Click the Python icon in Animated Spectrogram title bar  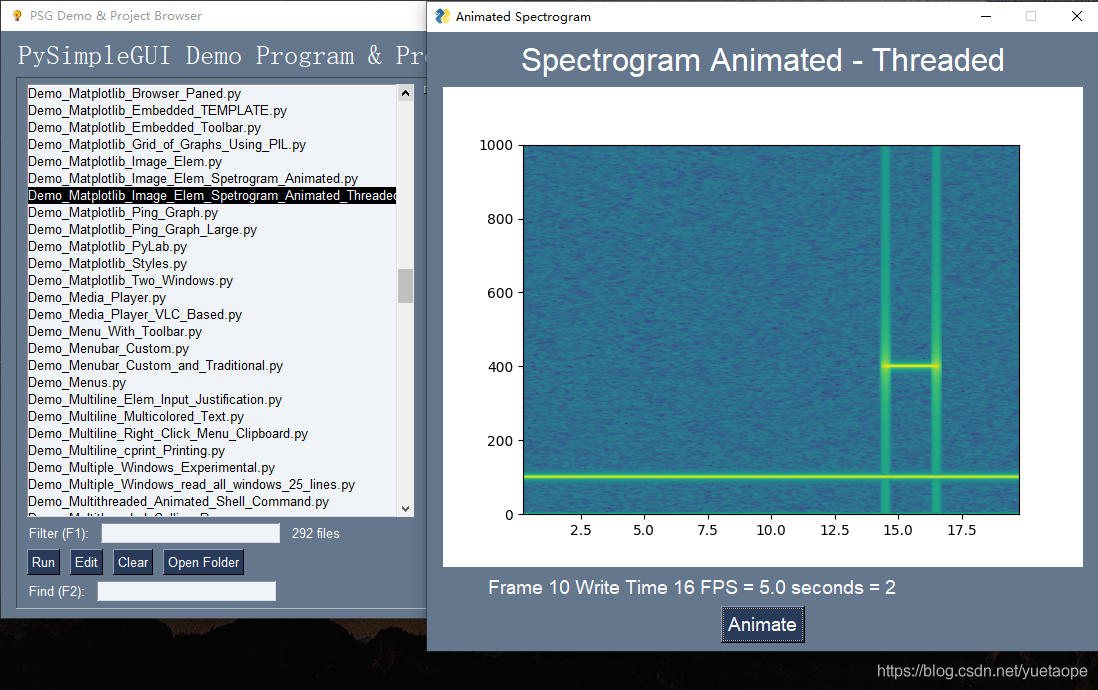[442, 16]
